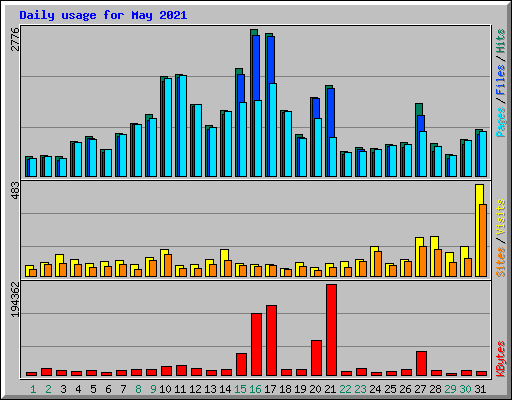Click day 29 on the x-axis
The image size is (512, 400).
tap(450, 389)
